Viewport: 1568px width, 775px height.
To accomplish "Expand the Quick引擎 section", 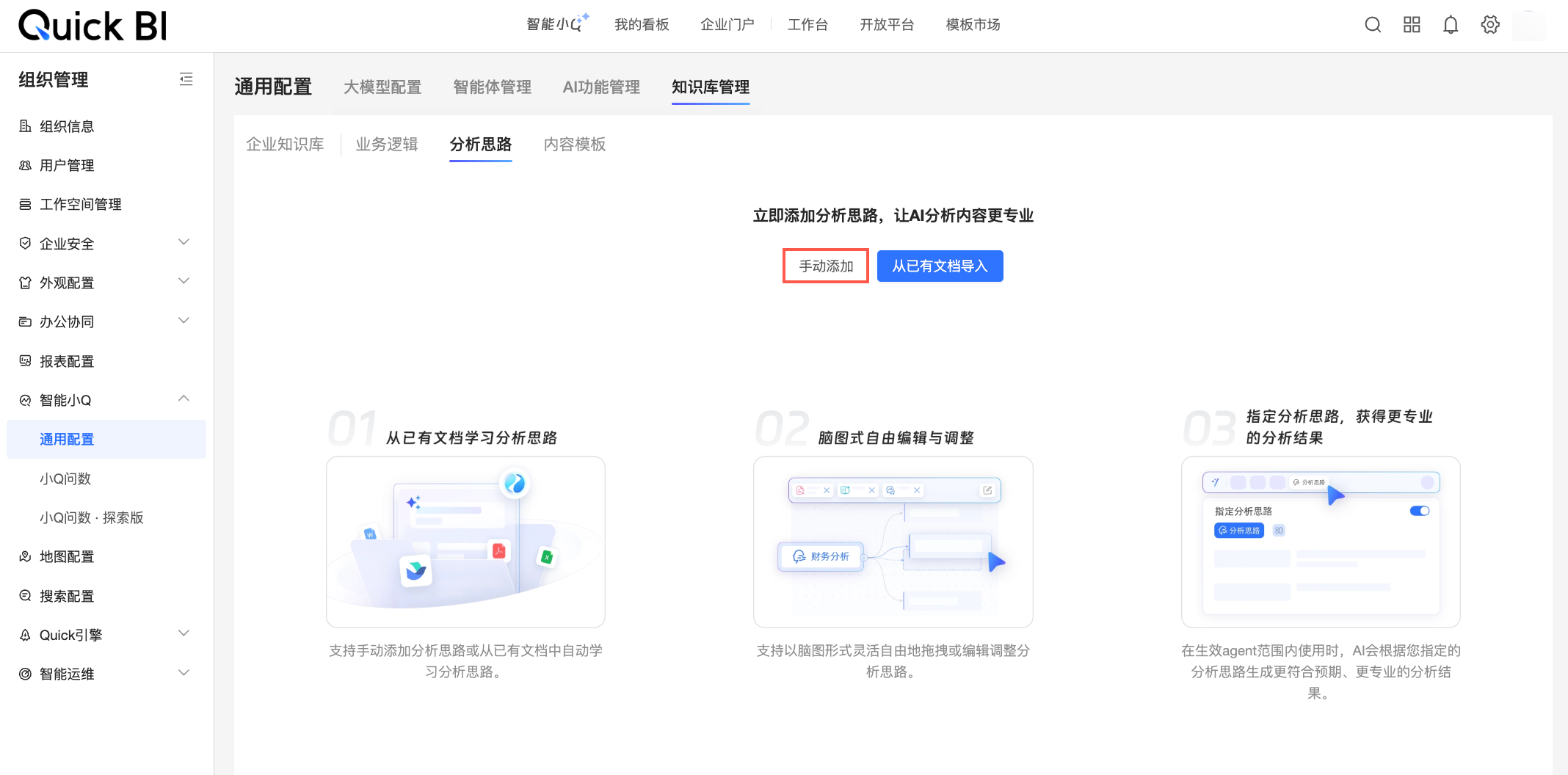I will click(184, 633).
